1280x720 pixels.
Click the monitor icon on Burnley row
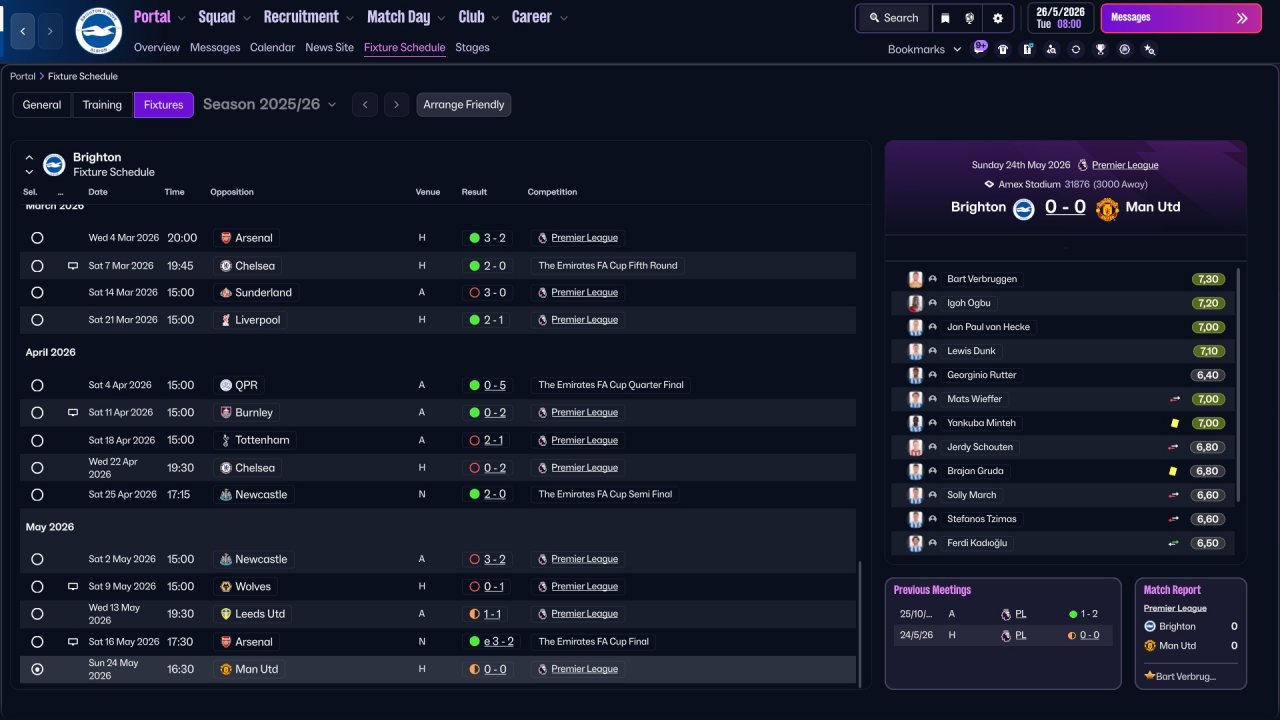(x=72, y=412)
